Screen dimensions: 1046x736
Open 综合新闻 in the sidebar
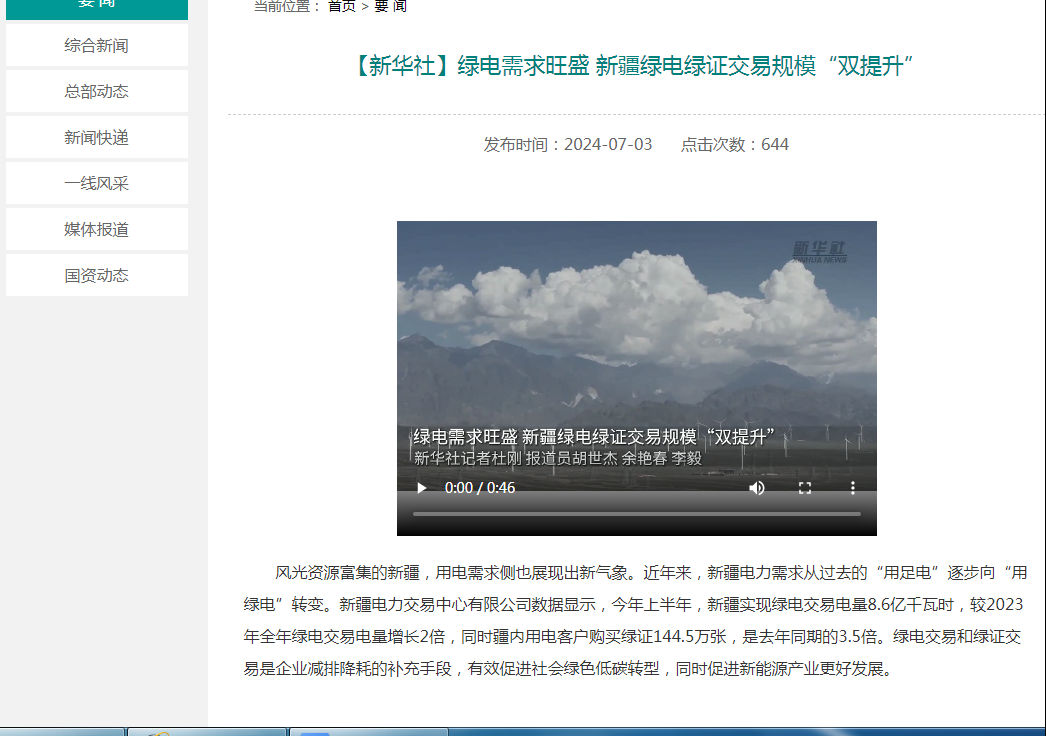(x=97, y=45)
